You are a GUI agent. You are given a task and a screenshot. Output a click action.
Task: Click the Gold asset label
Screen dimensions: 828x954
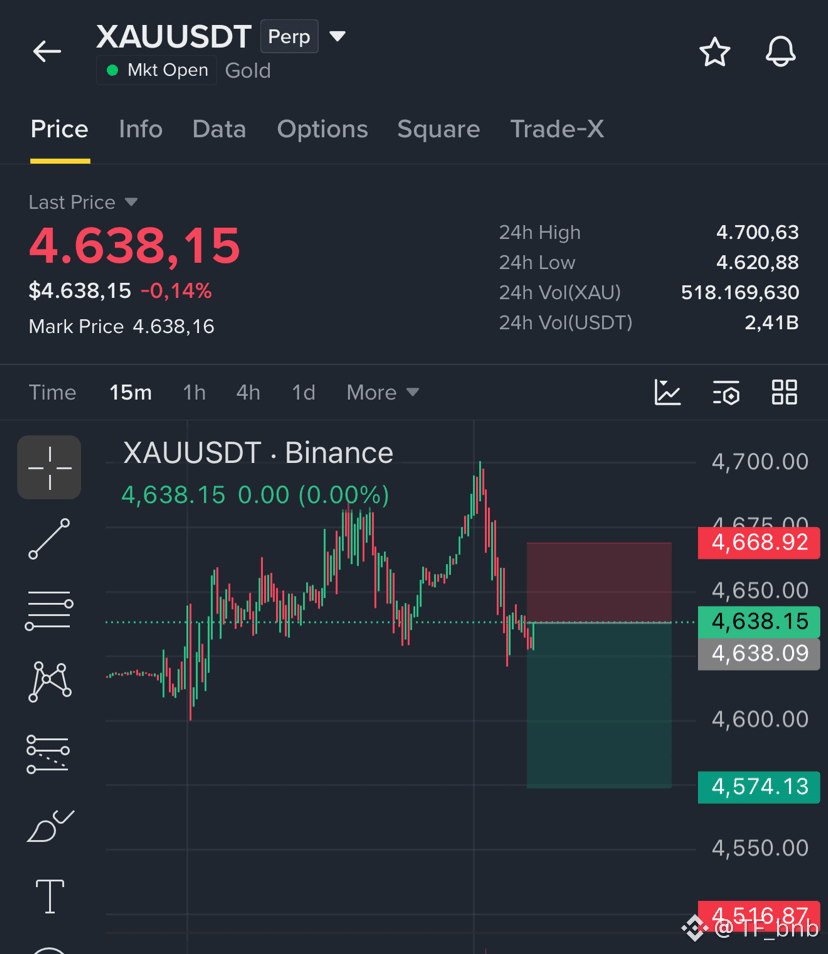tap(248, 71)
